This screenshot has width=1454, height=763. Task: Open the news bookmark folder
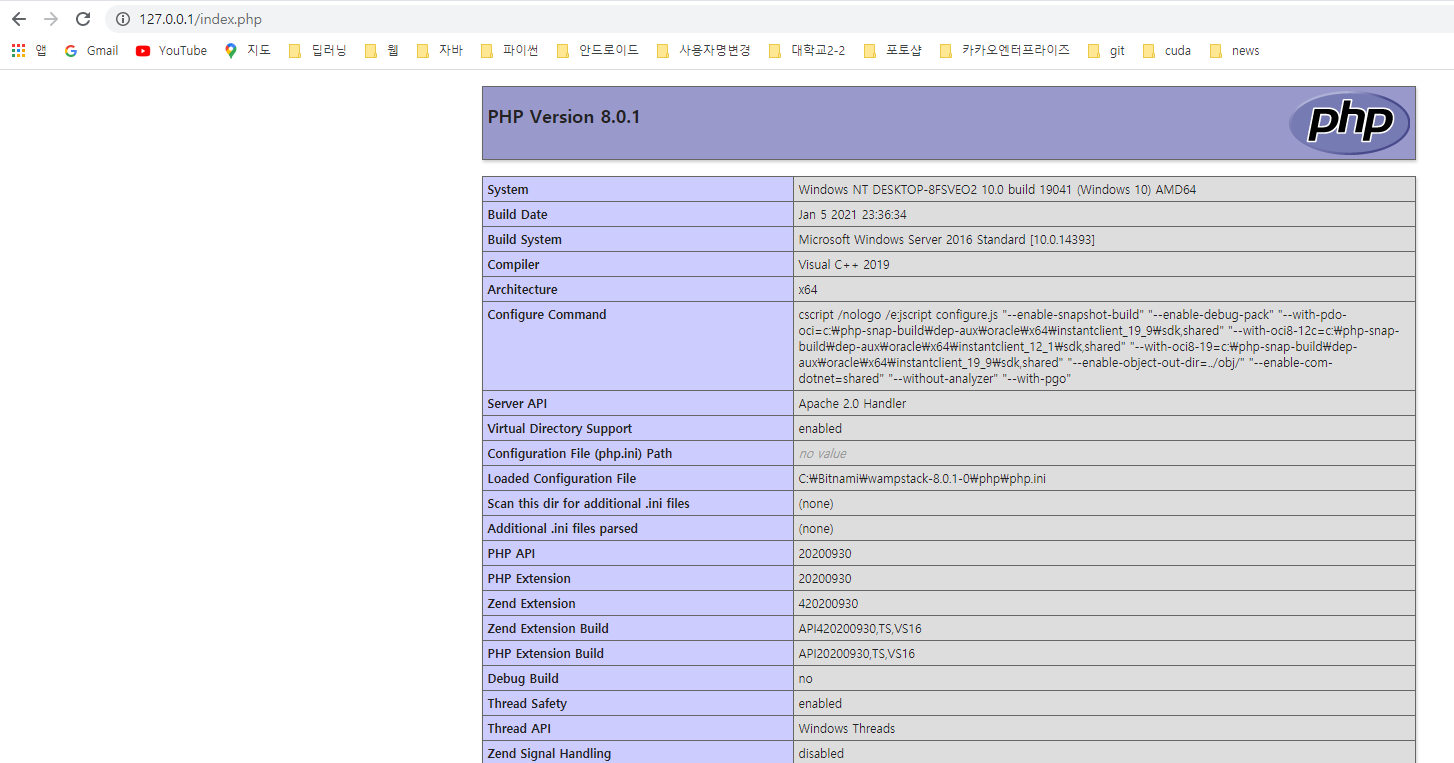coord(1234,50)
